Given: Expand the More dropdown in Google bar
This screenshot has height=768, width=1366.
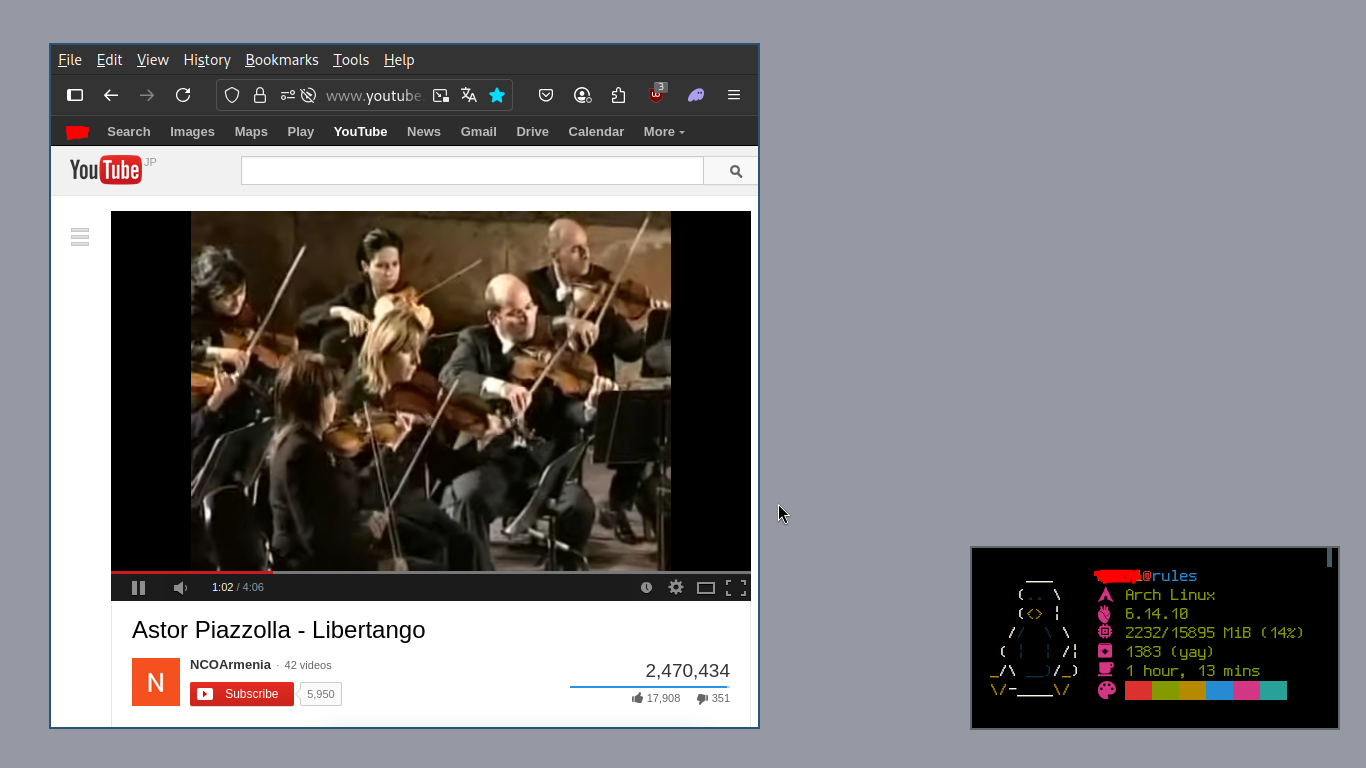Looking at the screenshot, I should click(664, 132).
